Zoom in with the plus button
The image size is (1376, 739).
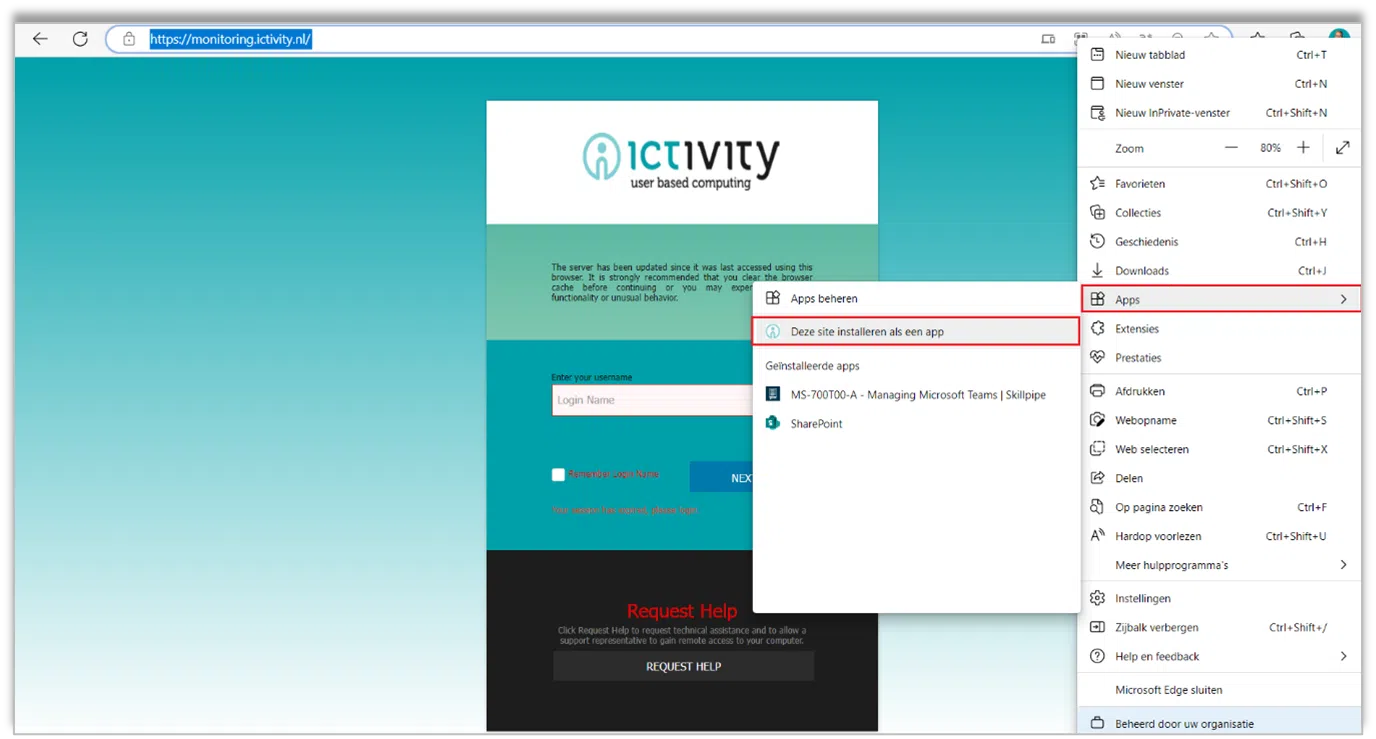coord(1303,148)
